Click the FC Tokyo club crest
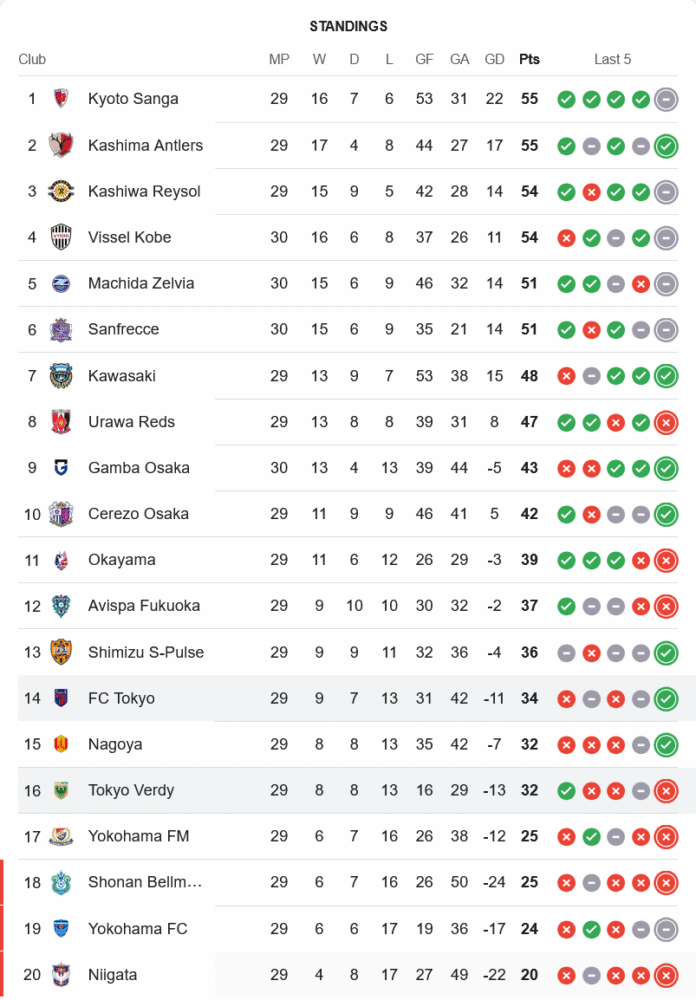The width and height of the screenshot is (696, 1000). (x=61, y=698)
